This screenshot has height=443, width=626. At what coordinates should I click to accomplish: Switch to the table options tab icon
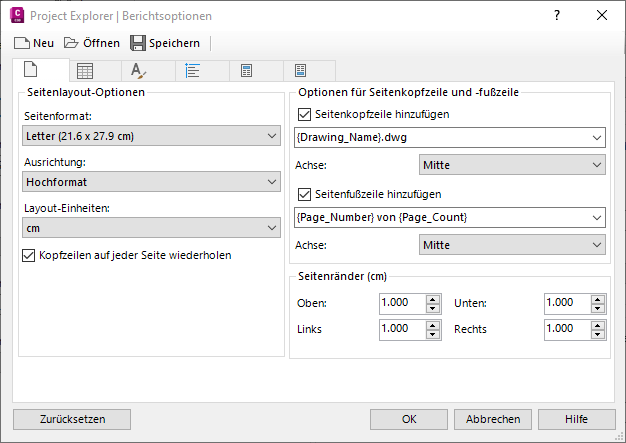point(85,70)
